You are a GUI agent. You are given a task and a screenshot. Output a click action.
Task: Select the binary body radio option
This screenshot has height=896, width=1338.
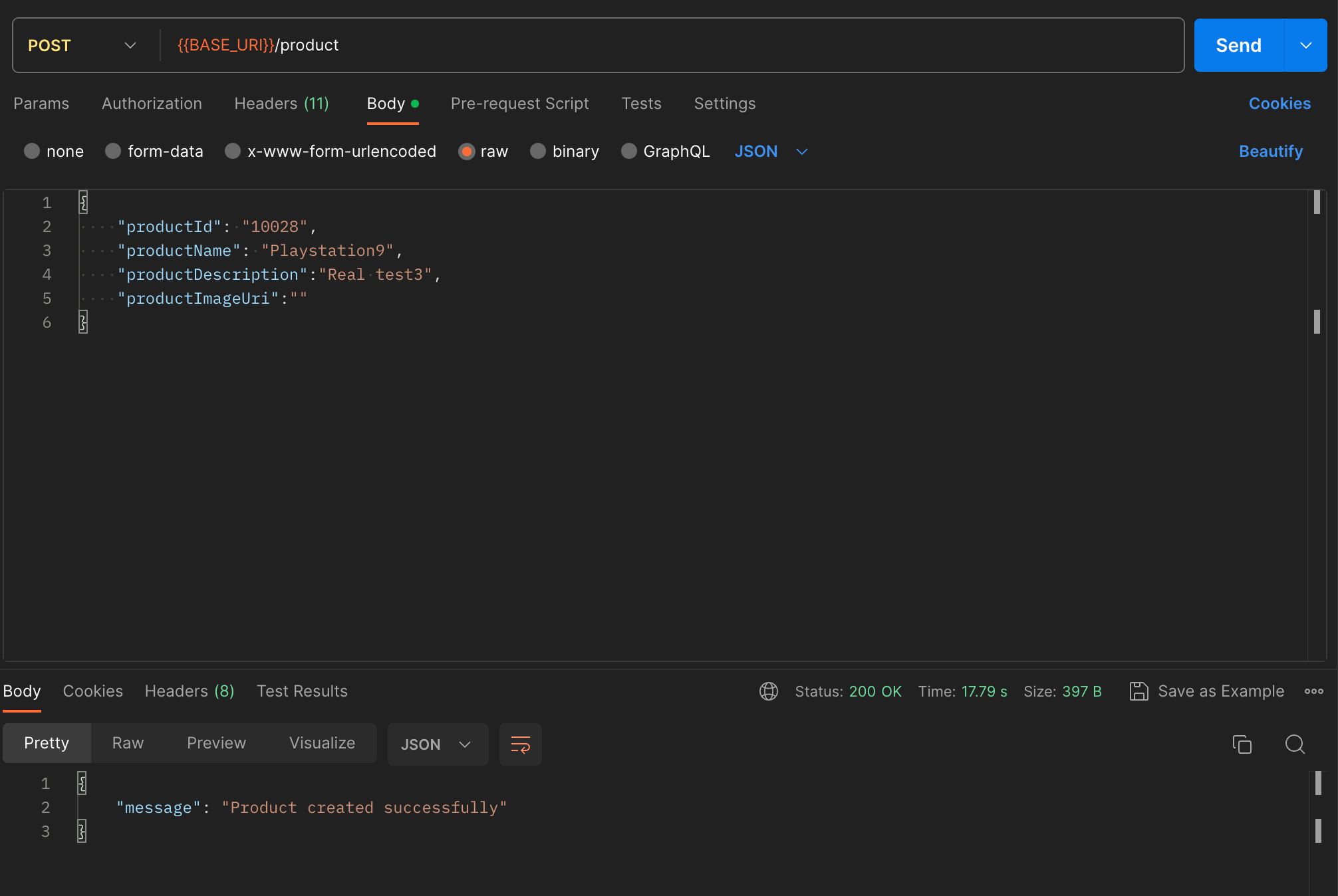tap(538, 152)
